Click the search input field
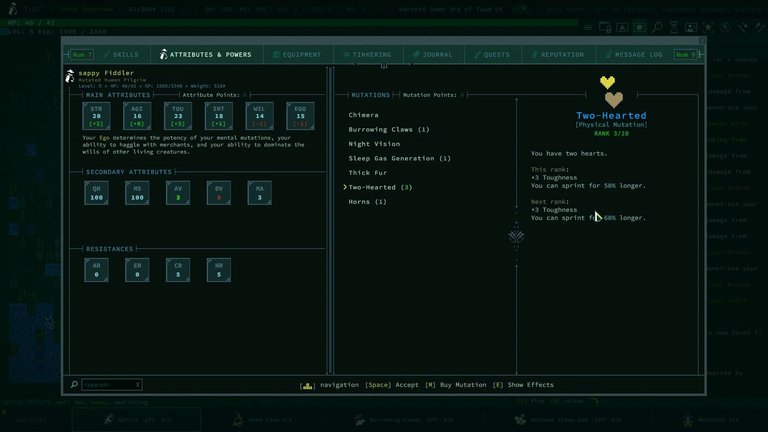Viewport: 768px width, 432px height. click(108, 385)
